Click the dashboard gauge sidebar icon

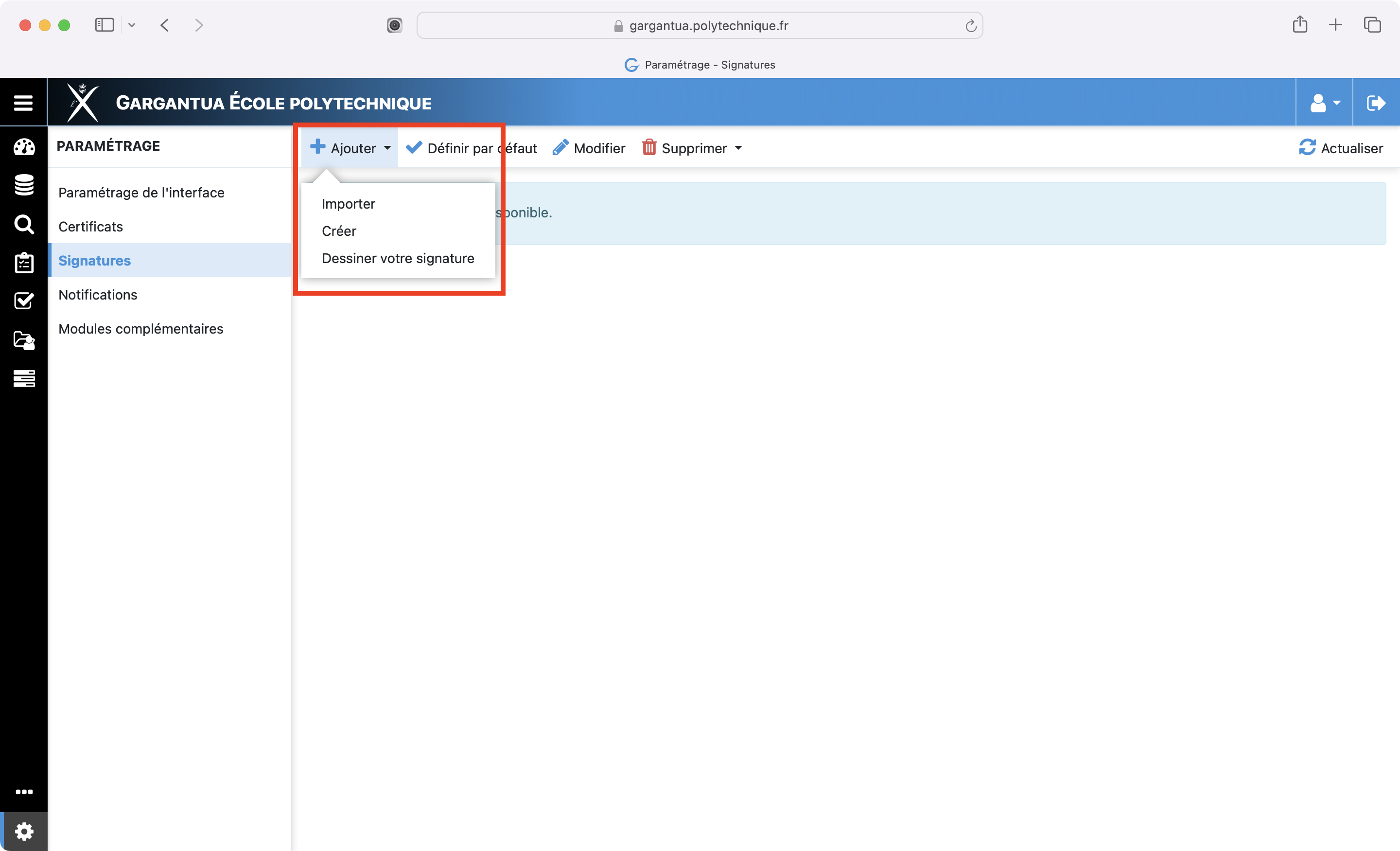24,147
